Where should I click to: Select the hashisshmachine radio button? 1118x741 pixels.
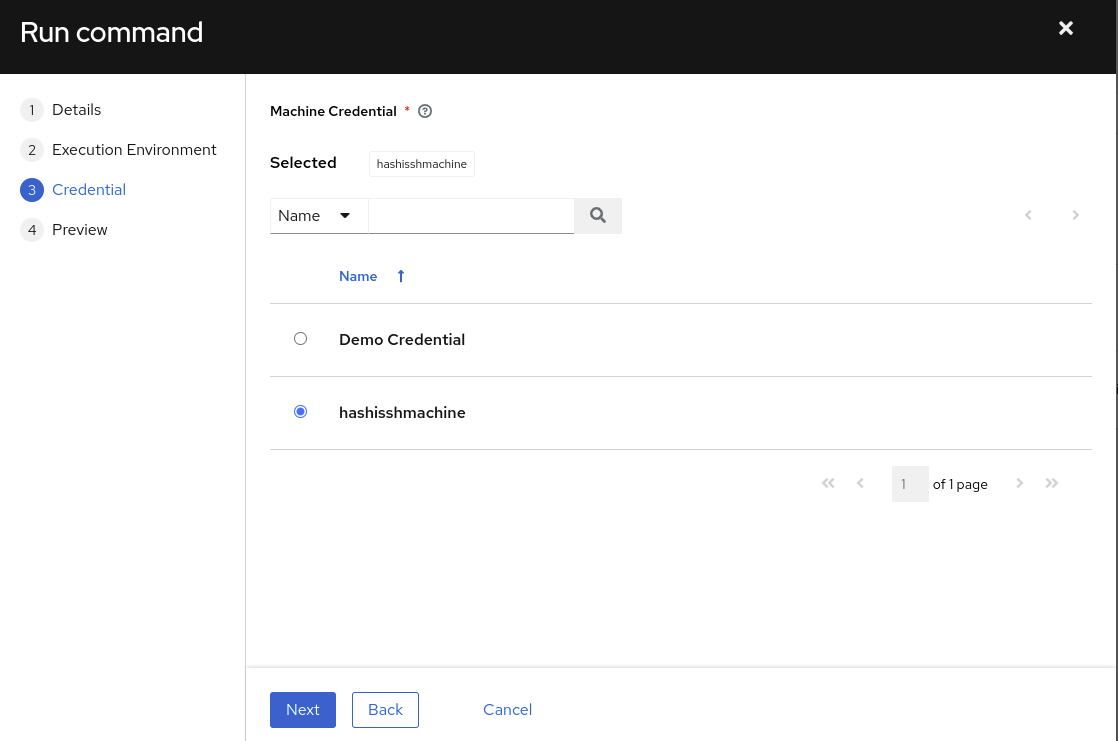tap(300, 412)
